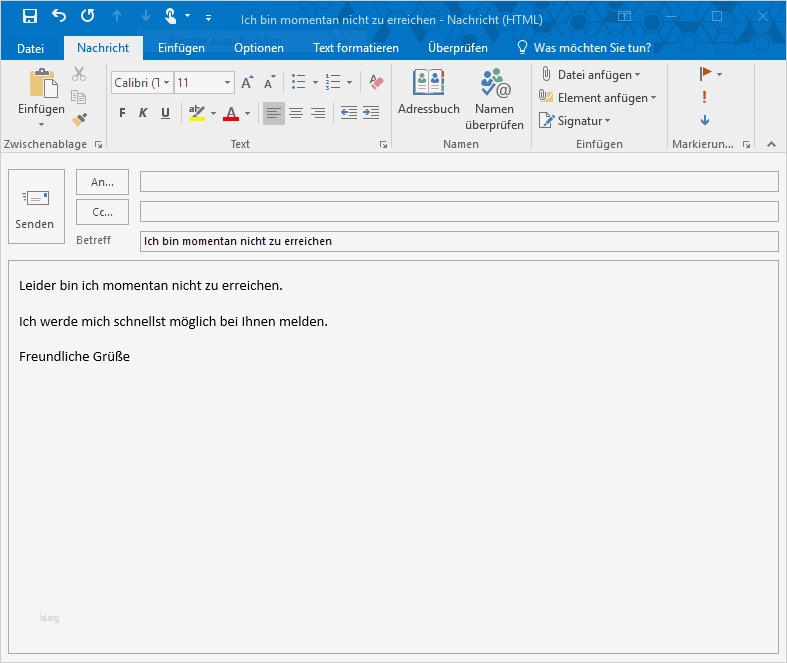Apply the red font color swatch
Image resolution: width=787 pixels, height=663 pixels.
click(x=231, y=113)
